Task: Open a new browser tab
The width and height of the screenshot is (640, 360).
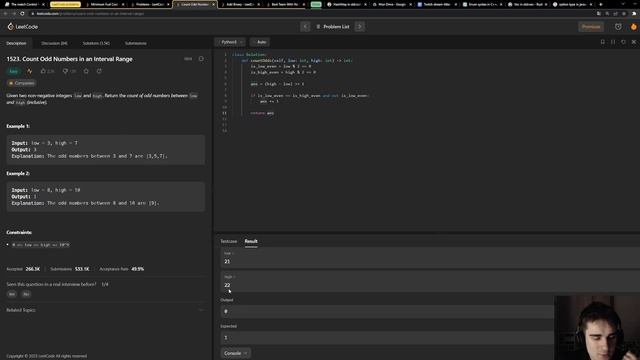Action: click(x=600, y=4)
